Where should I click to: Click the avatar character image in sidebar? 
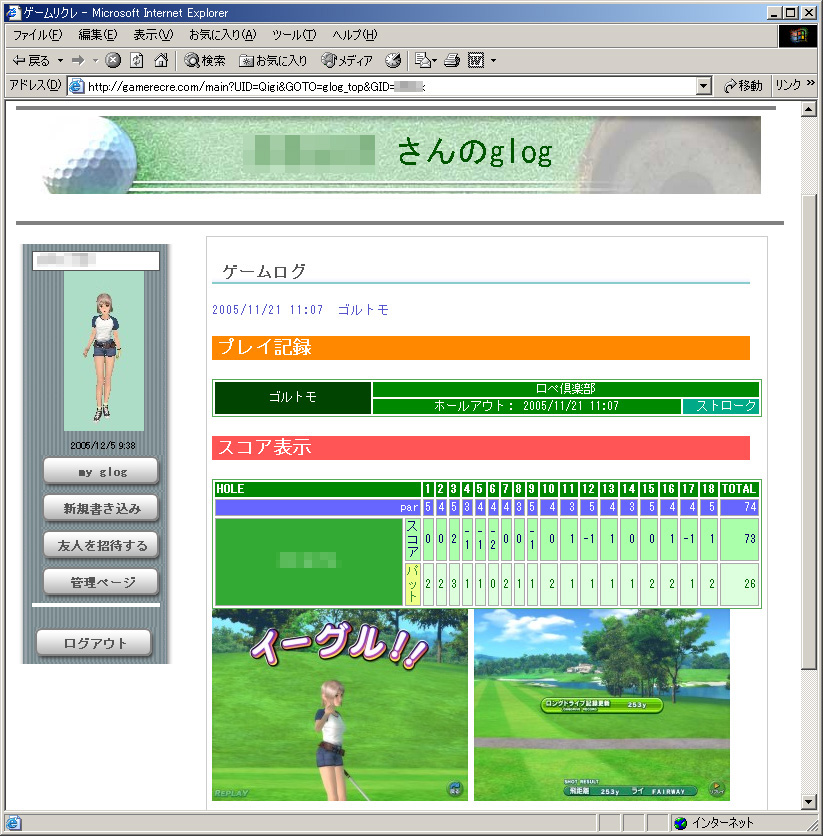[104, 351]
